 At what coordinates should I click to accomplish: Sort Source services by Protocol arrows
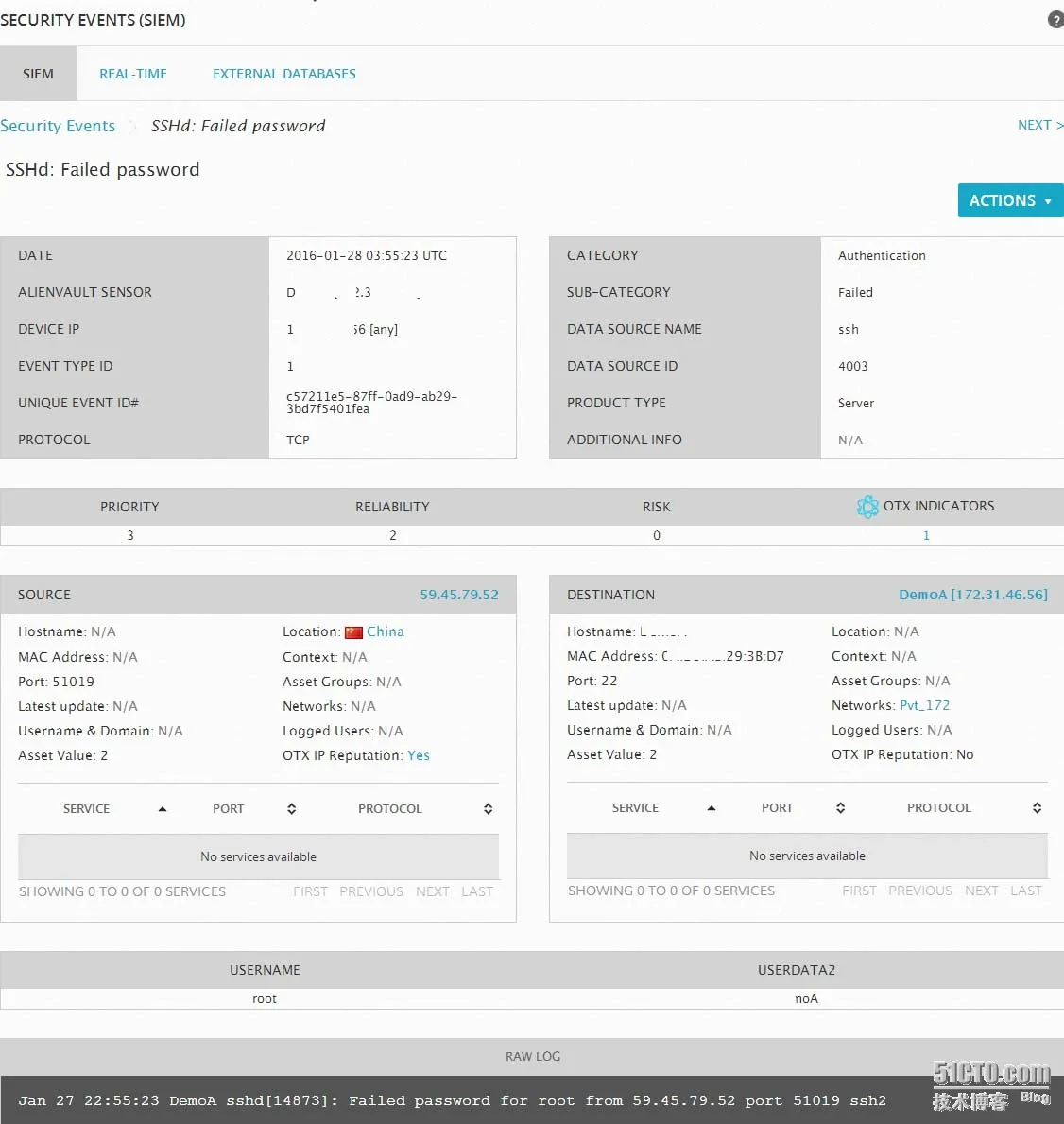click(488, 808)
